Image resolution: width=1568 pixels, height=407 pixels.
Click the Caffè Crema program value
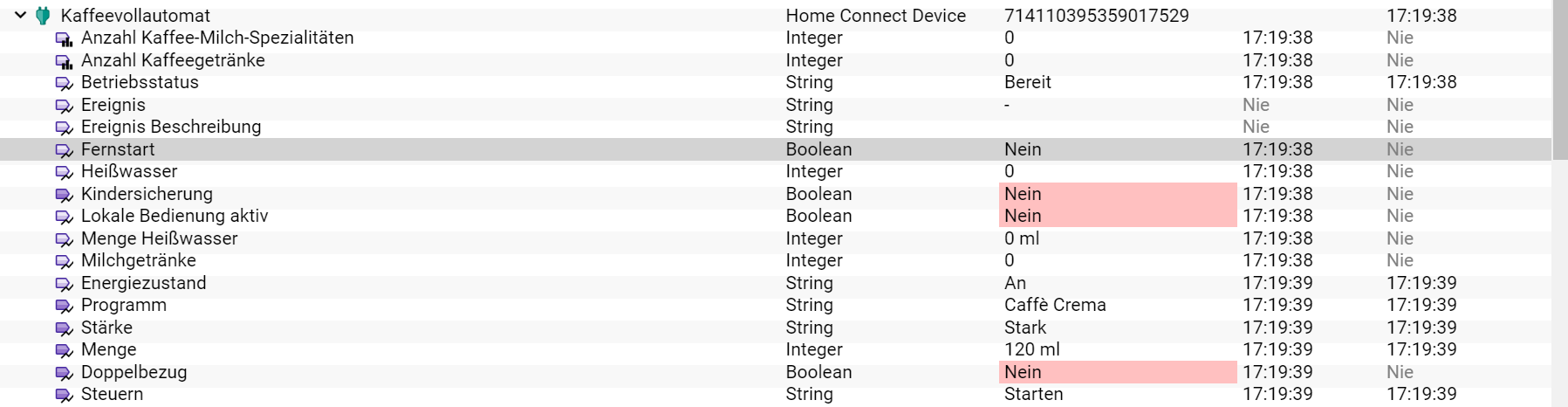click(x=1055, y=305)
